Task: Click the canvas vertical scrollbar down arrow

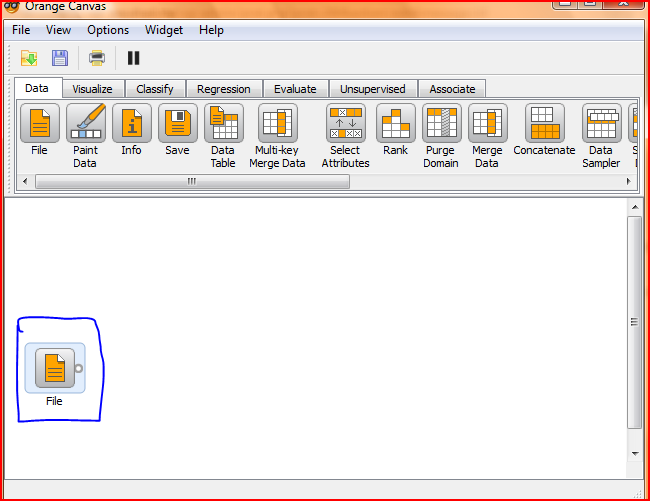Action: [x=635, y=454]
